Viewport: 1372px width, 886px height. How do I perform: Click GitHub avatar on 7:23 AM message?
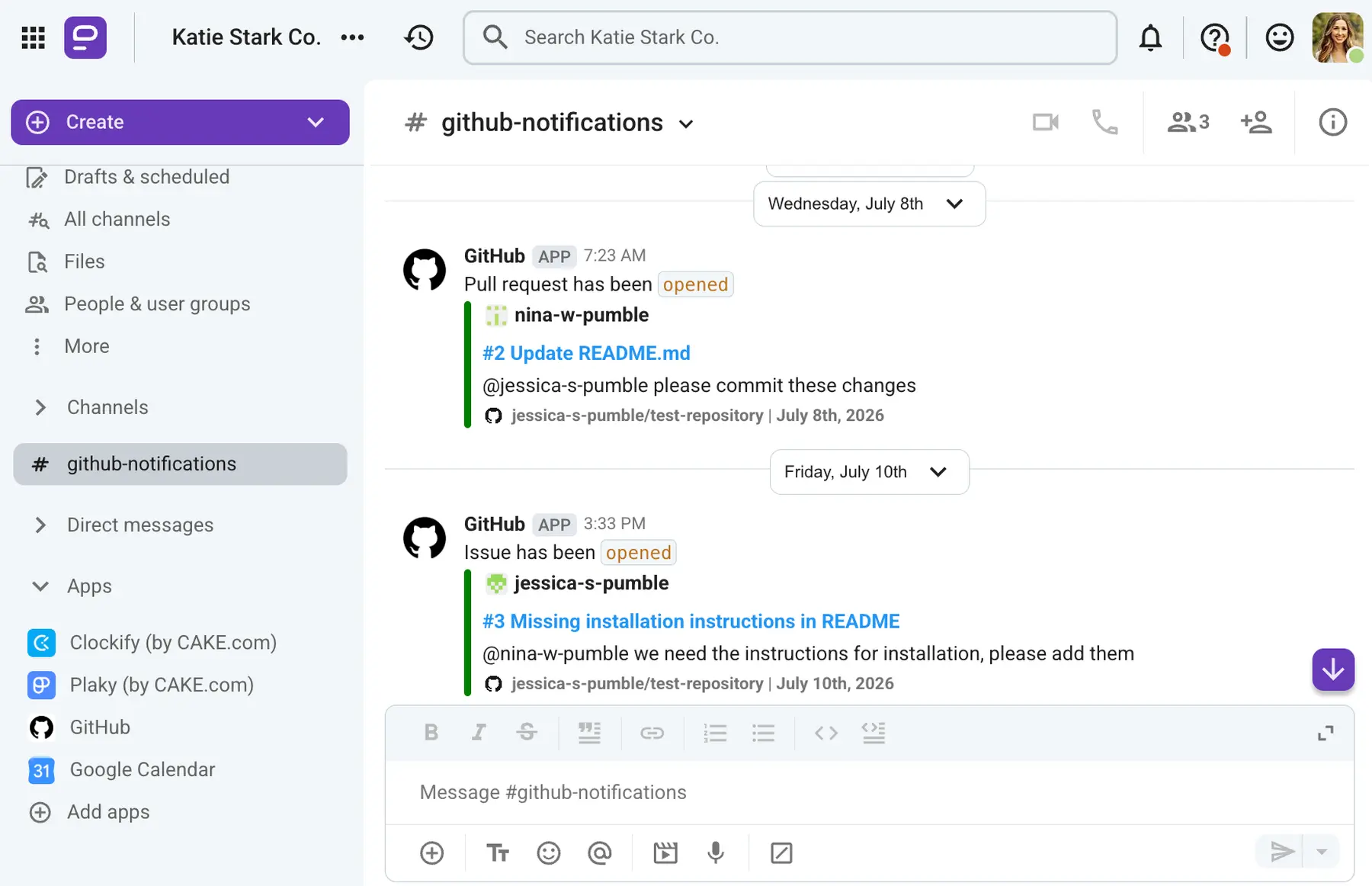coord(425,270)
